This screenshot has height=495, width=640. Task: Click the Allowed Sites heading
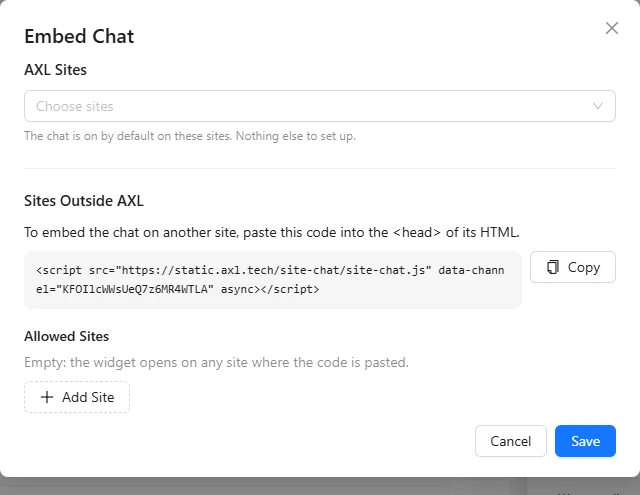point(67,336)
